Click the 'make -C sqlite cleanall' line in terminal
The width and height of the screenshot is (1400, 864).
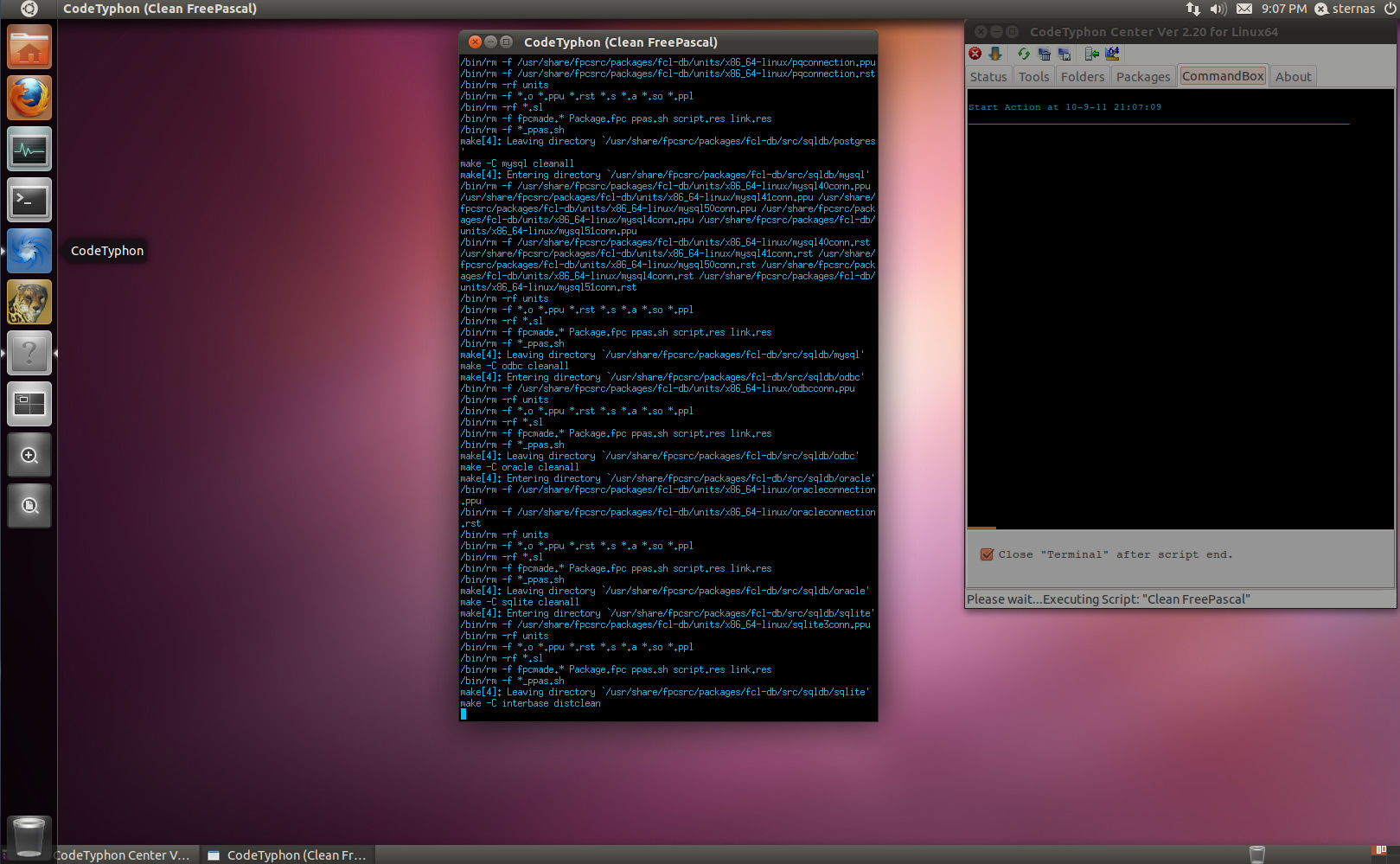tap(520, 602)
